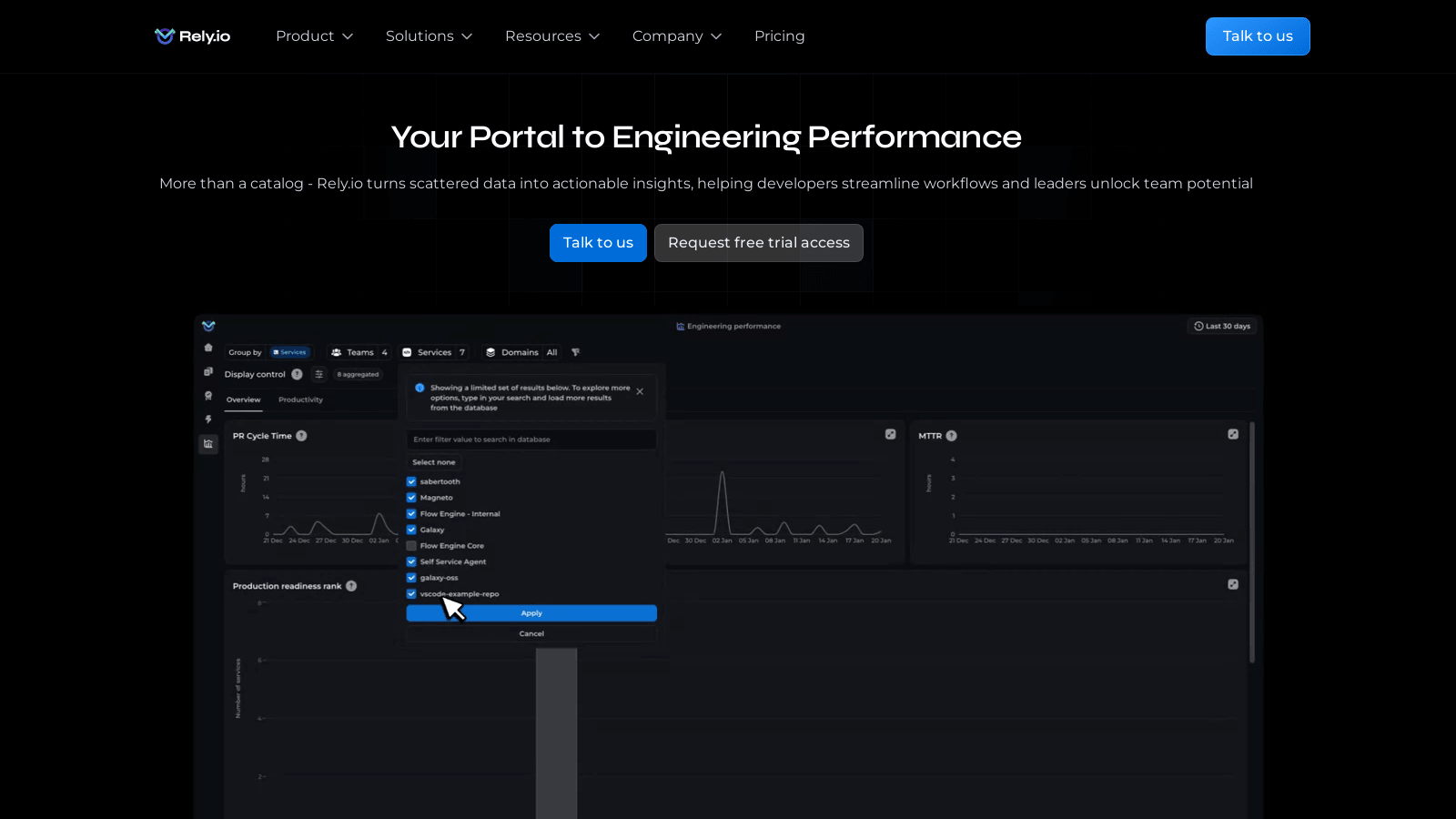Viewport: 1456px width, 819px height.
Task: Click the help icon beside PR Cycle Time
Action: click(x=301, y=436)
